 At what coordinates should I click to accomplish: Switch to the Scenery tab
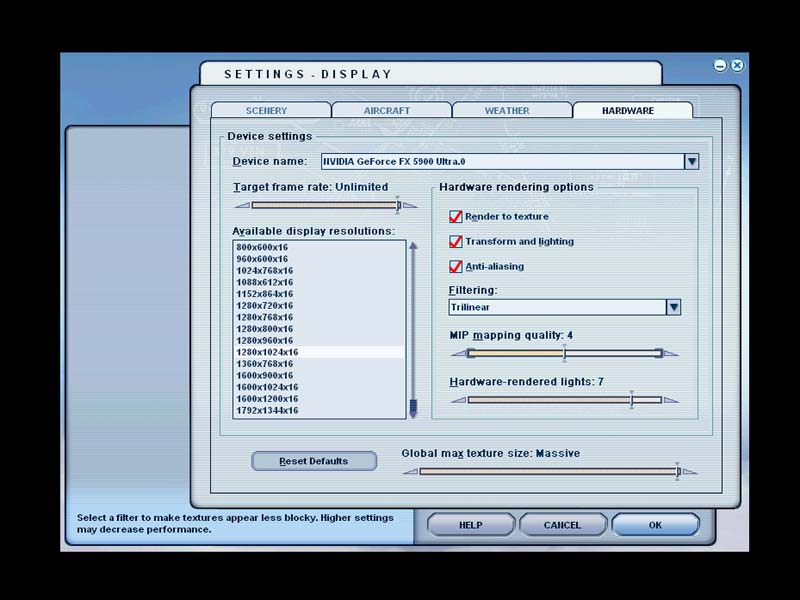(x=266, y=111)
